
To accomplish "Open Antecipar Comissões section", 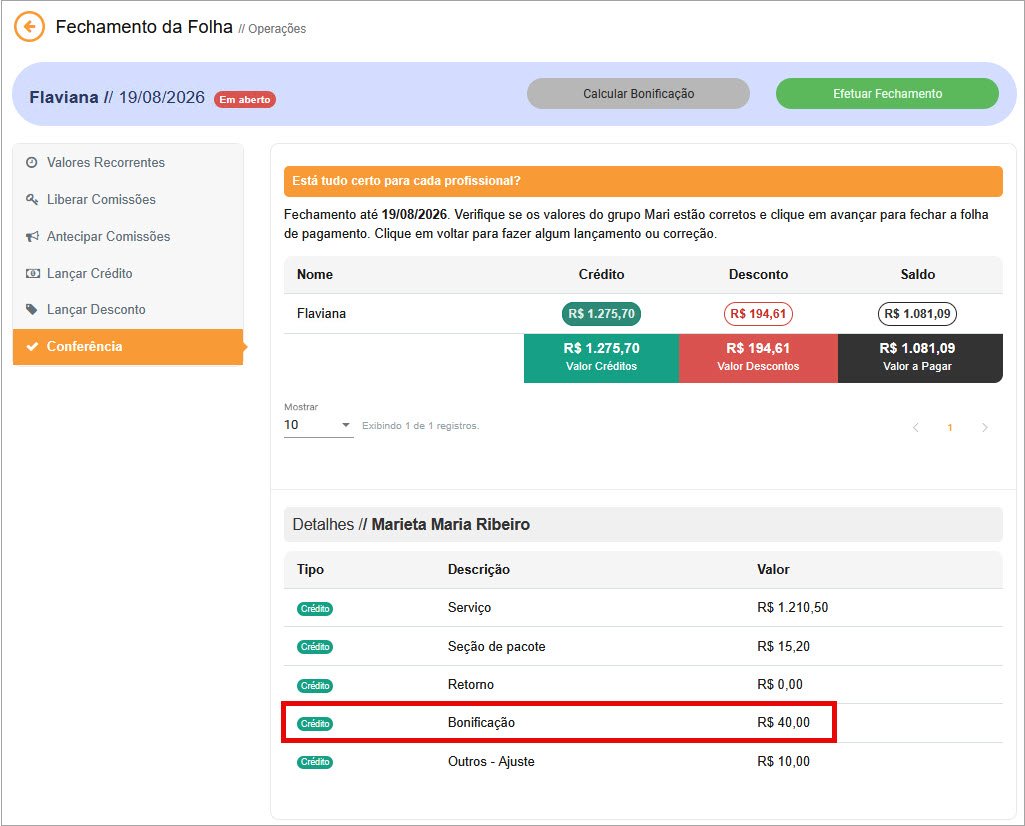I will click(128, 237).
